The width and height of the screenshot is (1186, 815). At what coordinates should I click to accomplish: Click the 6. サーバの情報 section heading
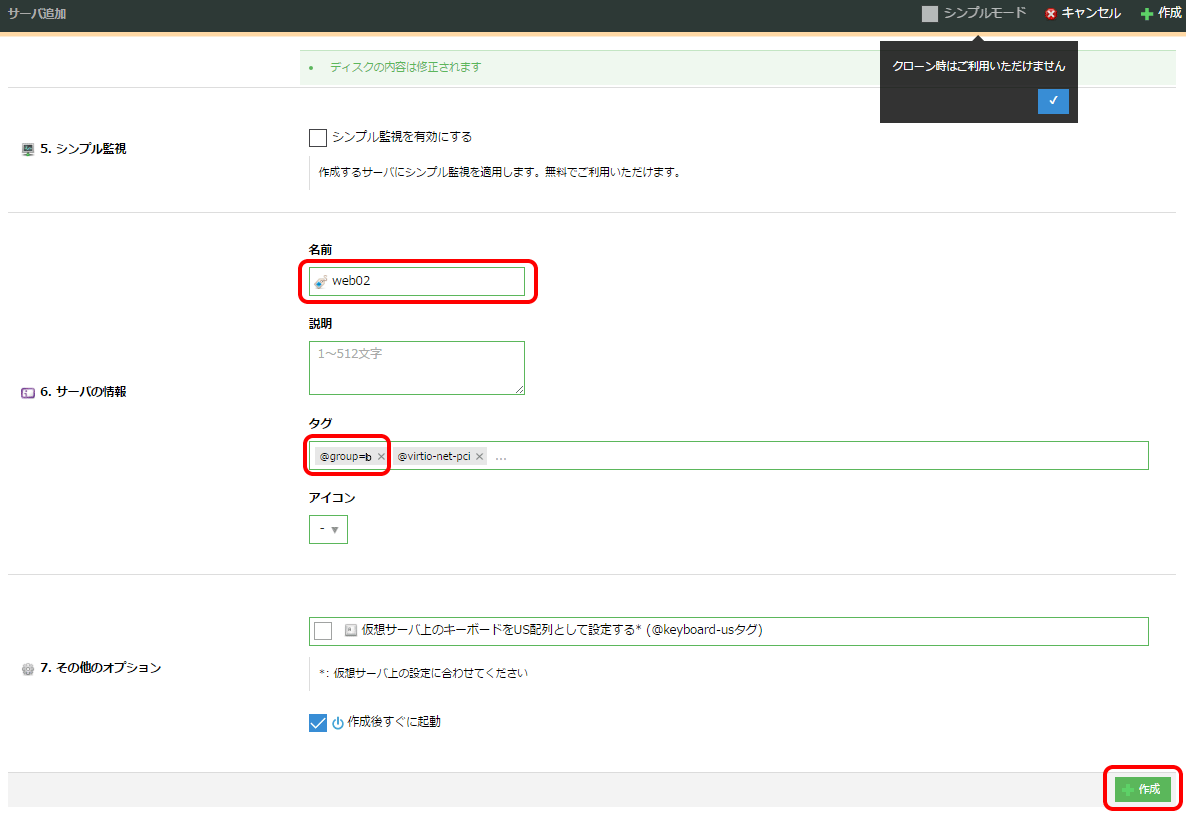point(83,392)
